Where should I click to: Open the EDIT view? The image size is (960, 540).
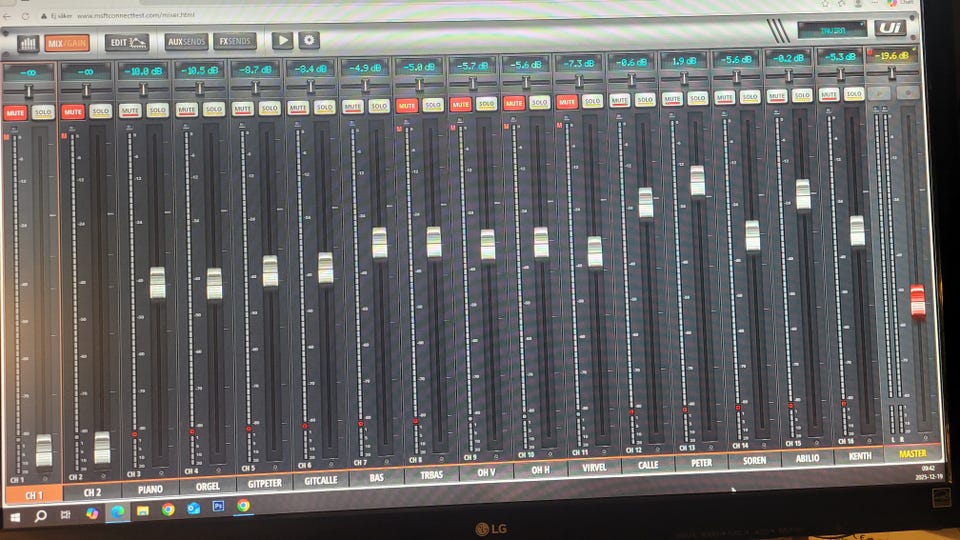pyautogui.click(x=127, y=42)
